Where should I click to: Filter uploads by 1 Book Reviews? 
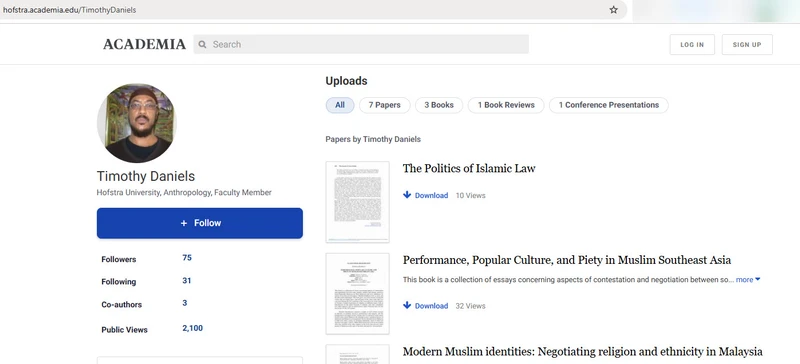click(x=506, y=105)
